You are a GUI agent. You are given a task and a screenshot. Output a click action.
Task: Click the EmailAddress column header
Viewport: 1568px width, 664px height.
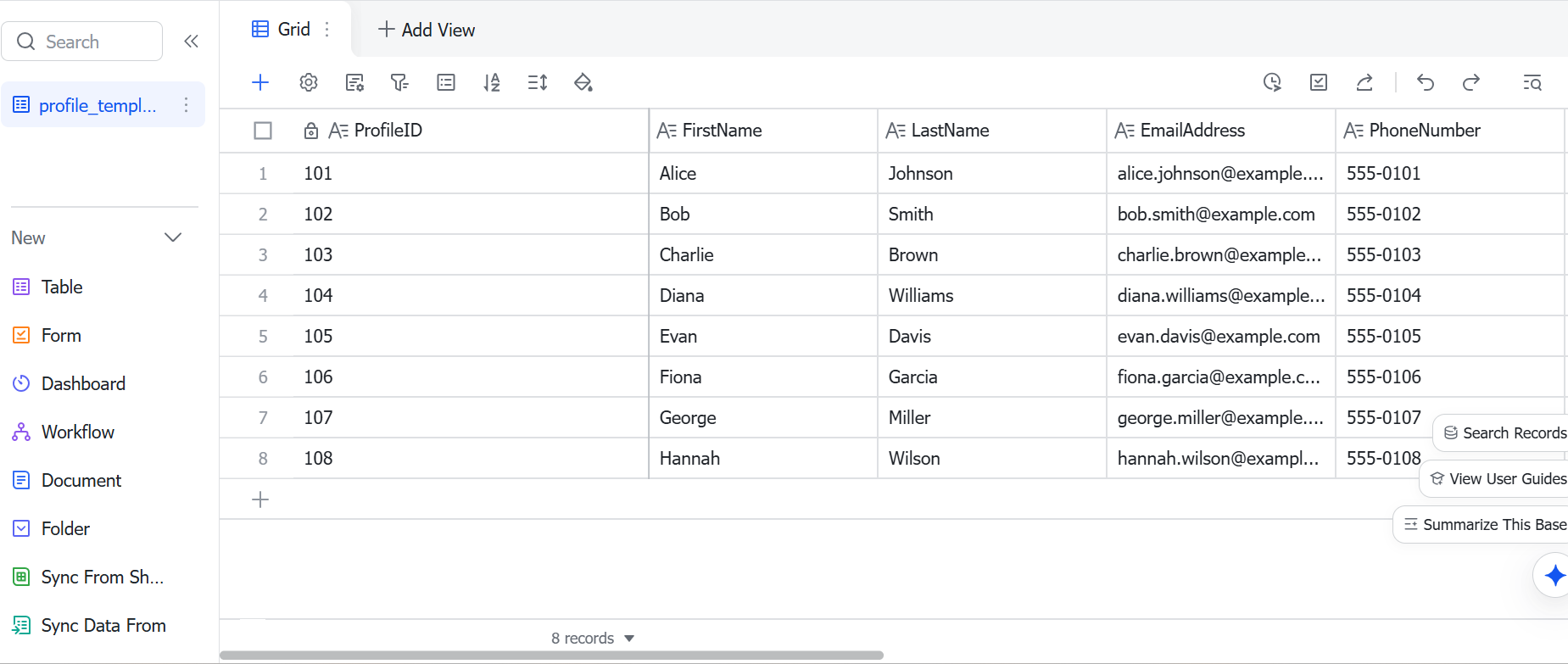[x=1221, y=131]
